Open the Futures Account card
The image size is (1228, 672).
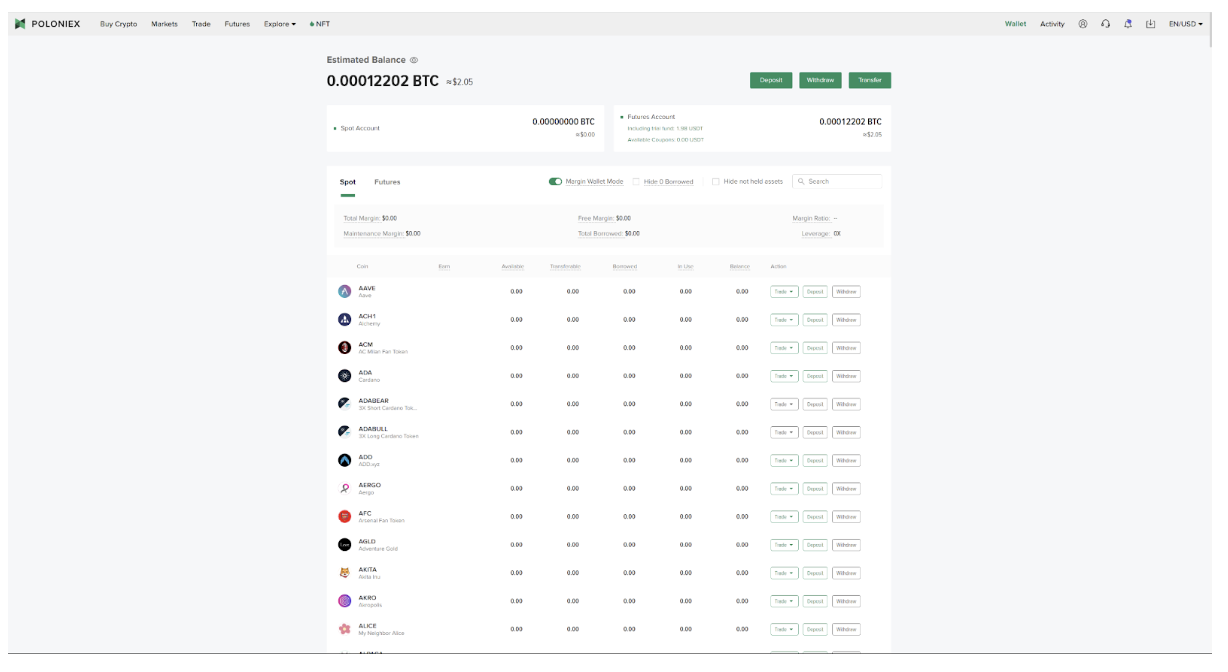click(x=752, y=128)
